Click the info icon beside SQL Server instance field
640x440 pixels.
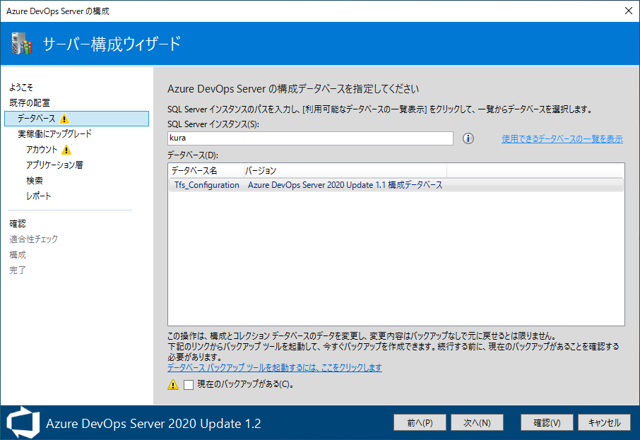point(468,139)
